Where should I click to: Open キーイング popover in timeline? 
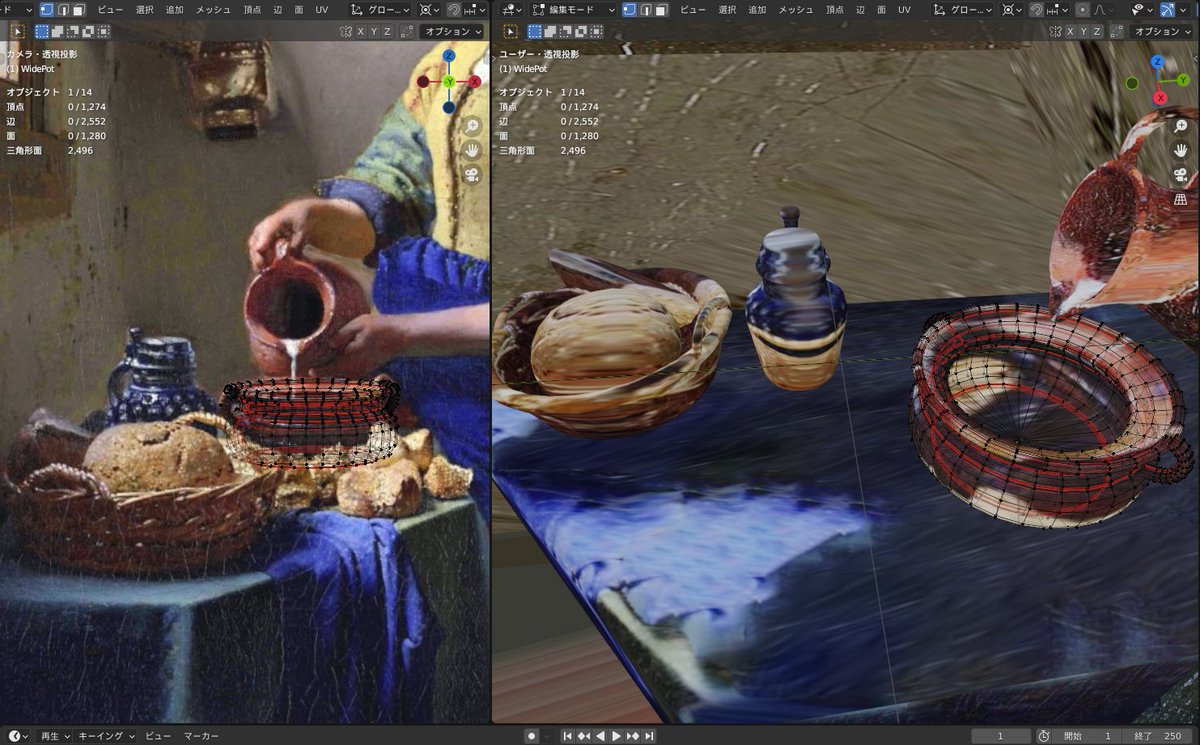pos(107,736)
